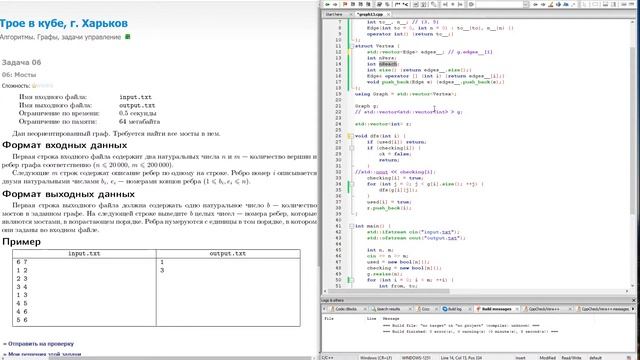Click the WINDOWS-1251 encoding status entry

click(x=416, y=358)
